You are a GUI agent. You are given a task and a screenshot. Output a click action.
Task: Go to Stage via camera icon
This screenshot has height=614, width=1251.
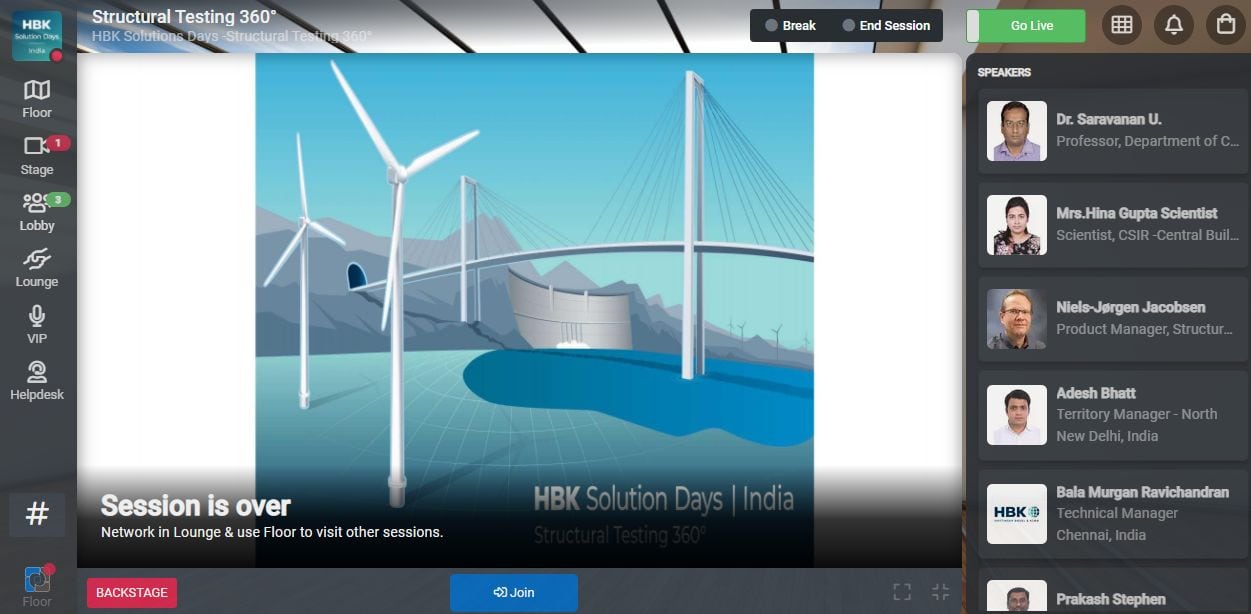(37, 147)
